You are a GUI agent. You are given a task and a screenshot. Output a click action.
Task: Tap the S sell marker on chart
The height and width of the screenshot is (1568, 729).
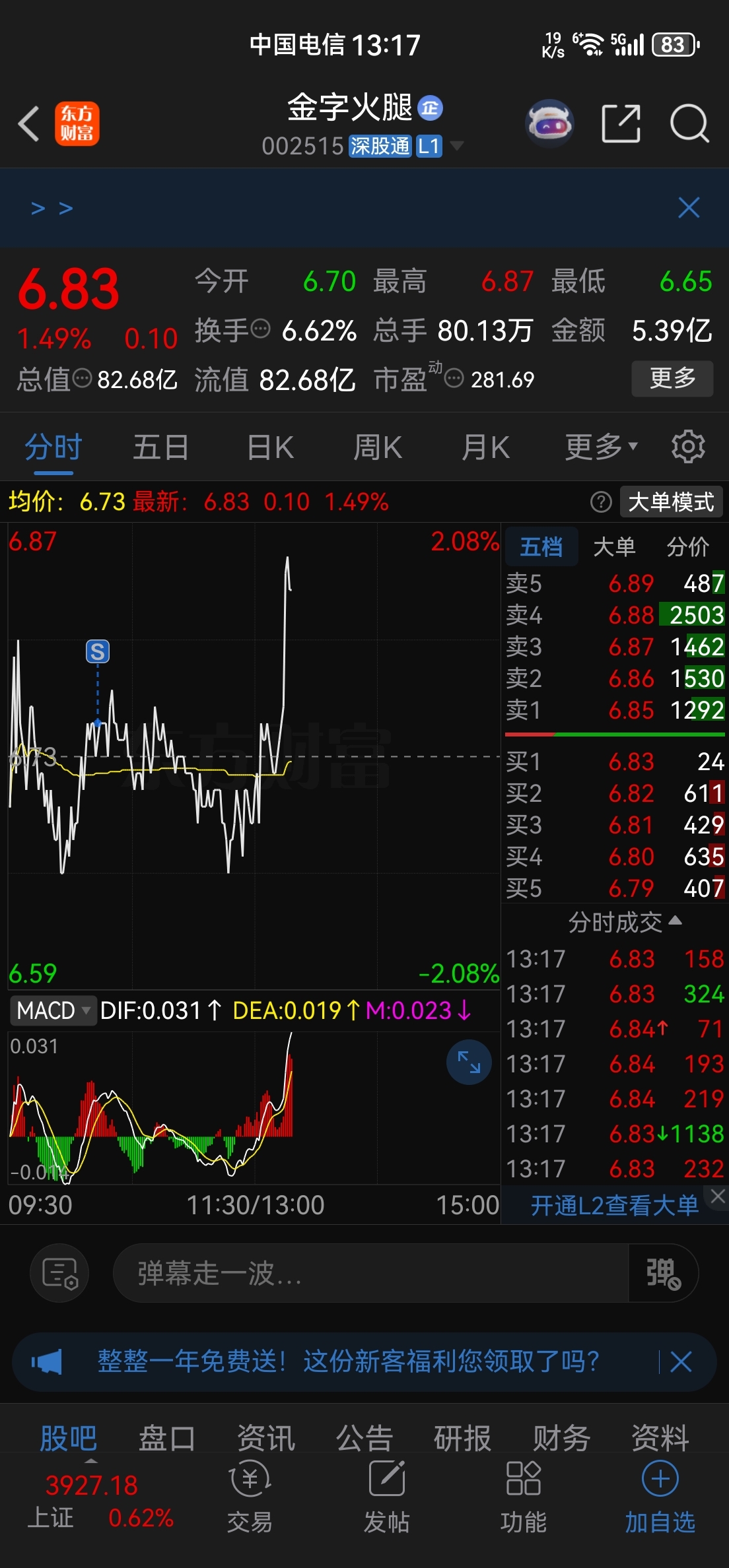coord(98,652)
